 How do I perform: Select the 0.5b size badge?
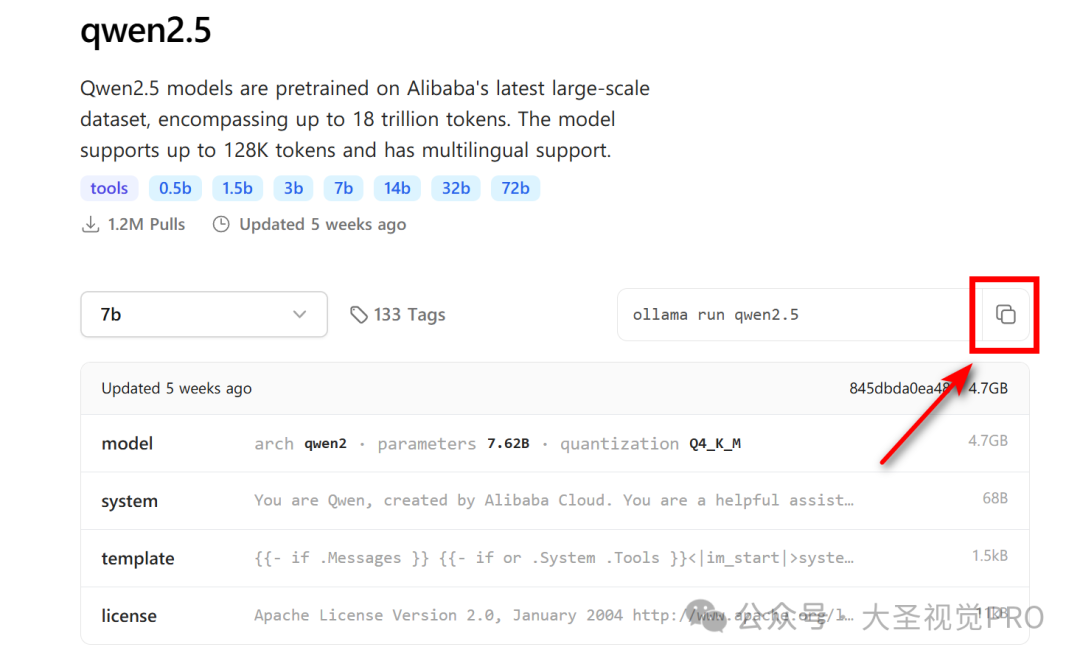click(175, 188)
